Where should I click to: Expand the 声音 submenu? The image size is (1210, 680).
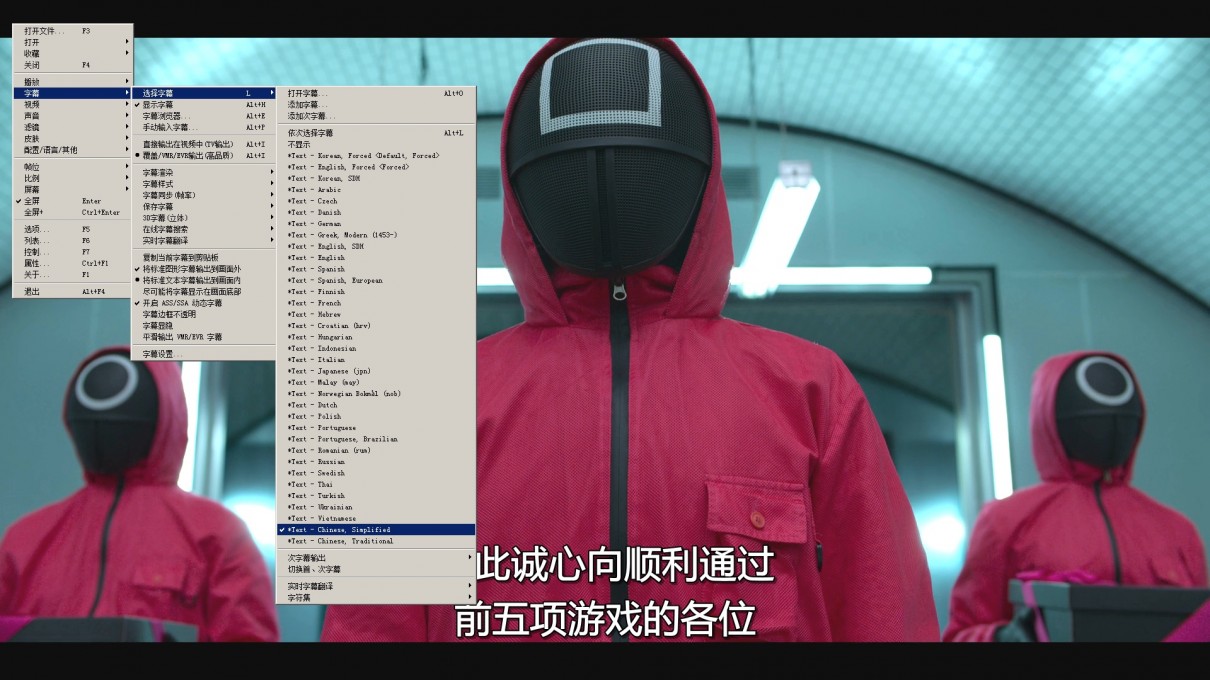coord(73,116)
